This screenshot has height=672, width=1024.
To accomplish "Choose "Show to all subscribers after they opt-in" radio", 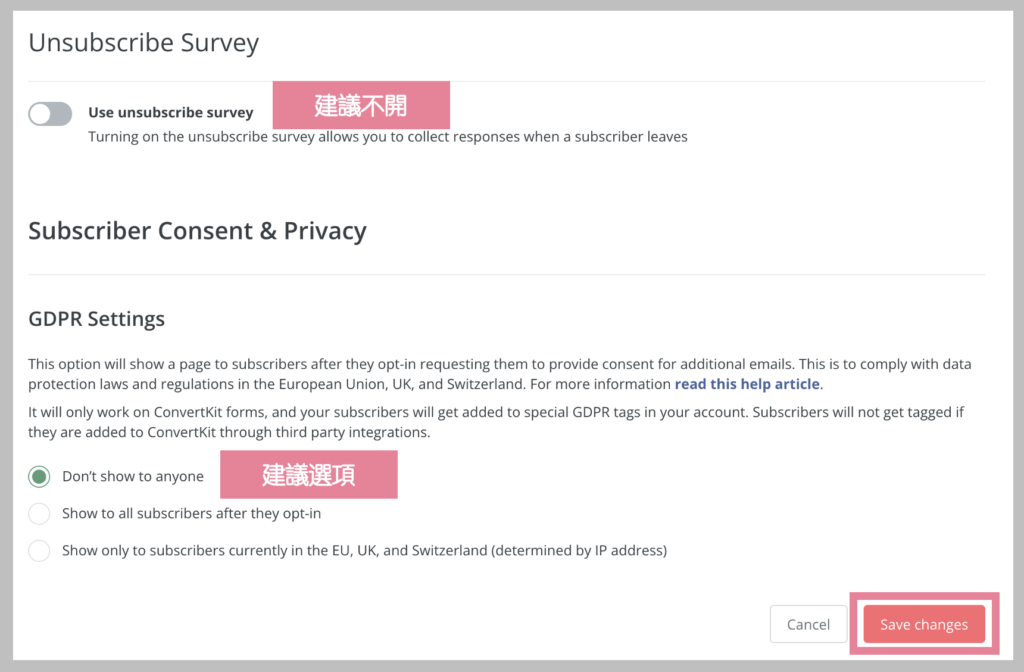I will (39, 514).
